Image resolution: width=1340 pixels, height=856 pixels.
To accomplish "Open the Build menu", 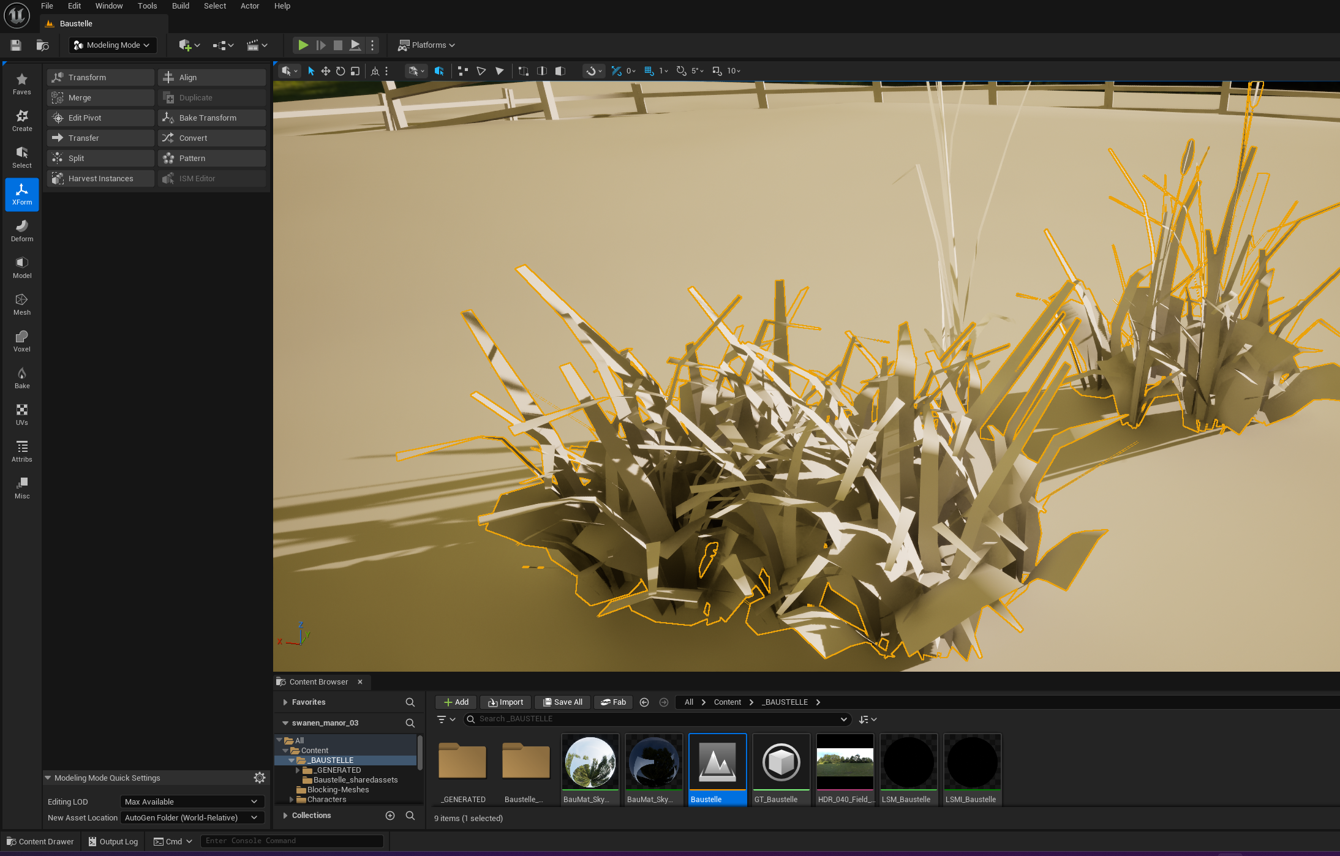I will point(180,6).
